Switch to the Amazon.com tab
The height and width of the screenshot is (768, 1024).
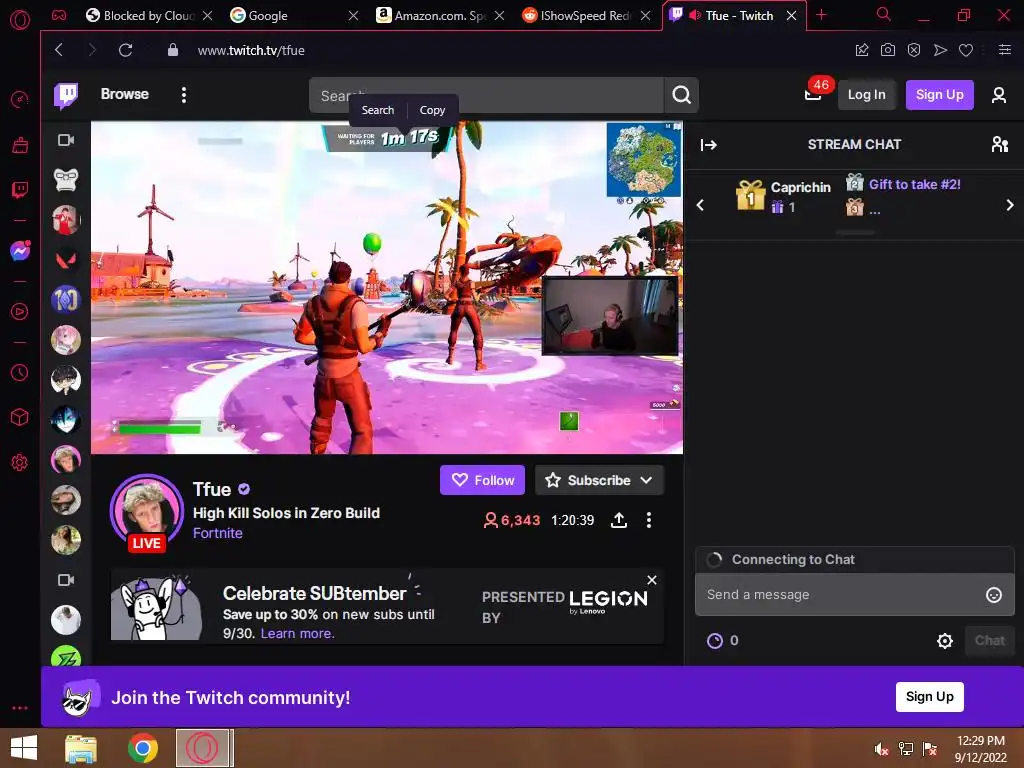coord(440,16)
